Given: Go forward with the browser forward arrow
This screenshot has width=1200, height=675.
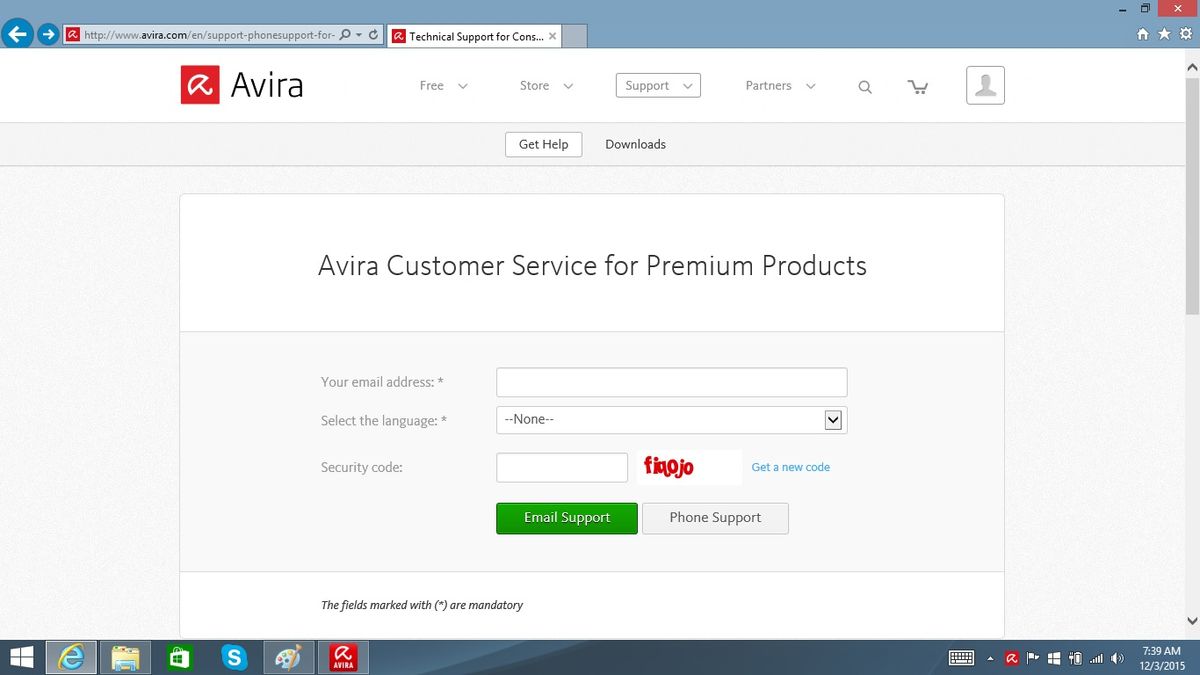Looking at the screenshot, I should 48,35.
